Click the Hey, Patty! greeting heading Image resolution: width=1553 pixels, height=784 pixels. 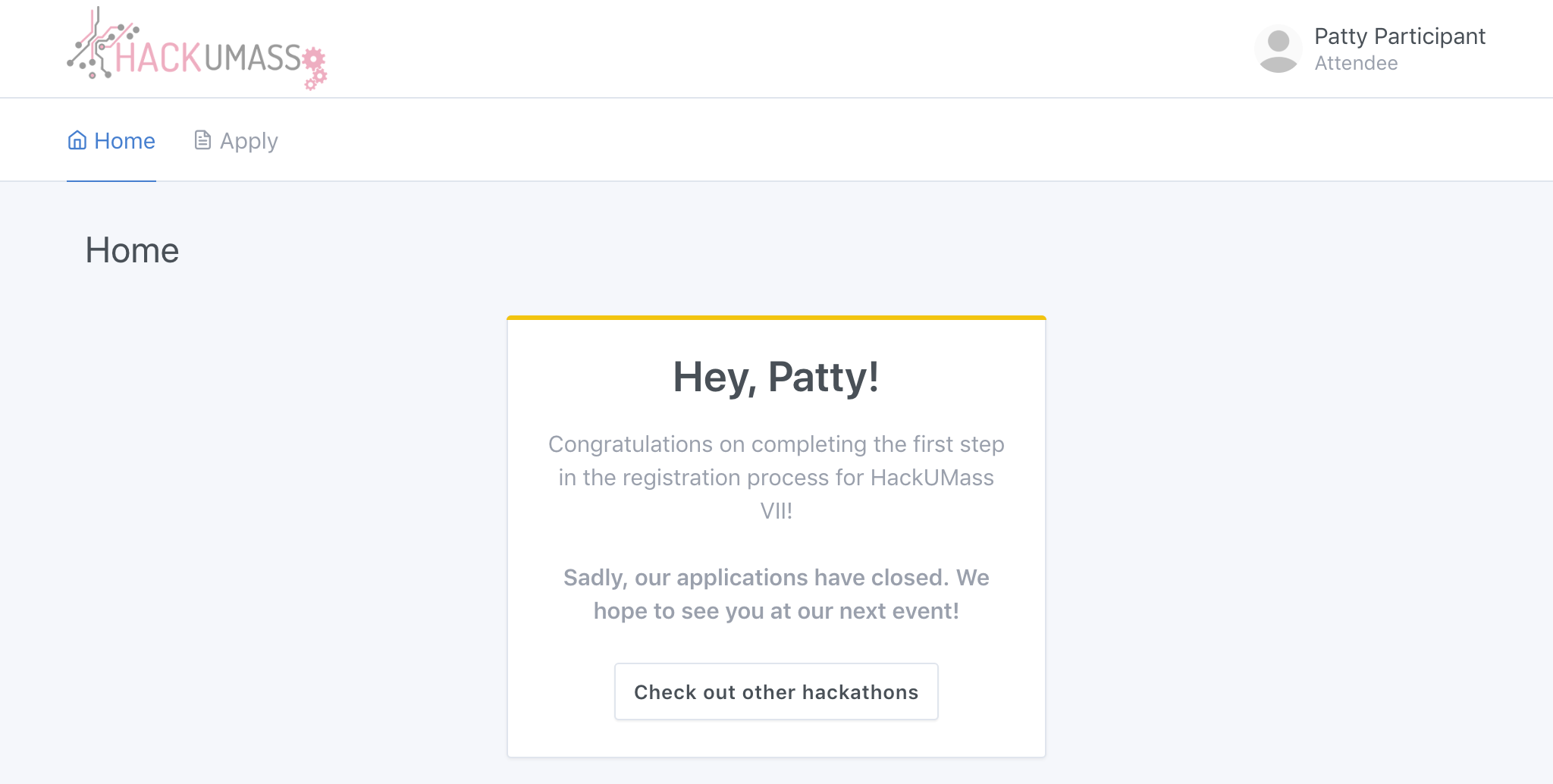776,377
